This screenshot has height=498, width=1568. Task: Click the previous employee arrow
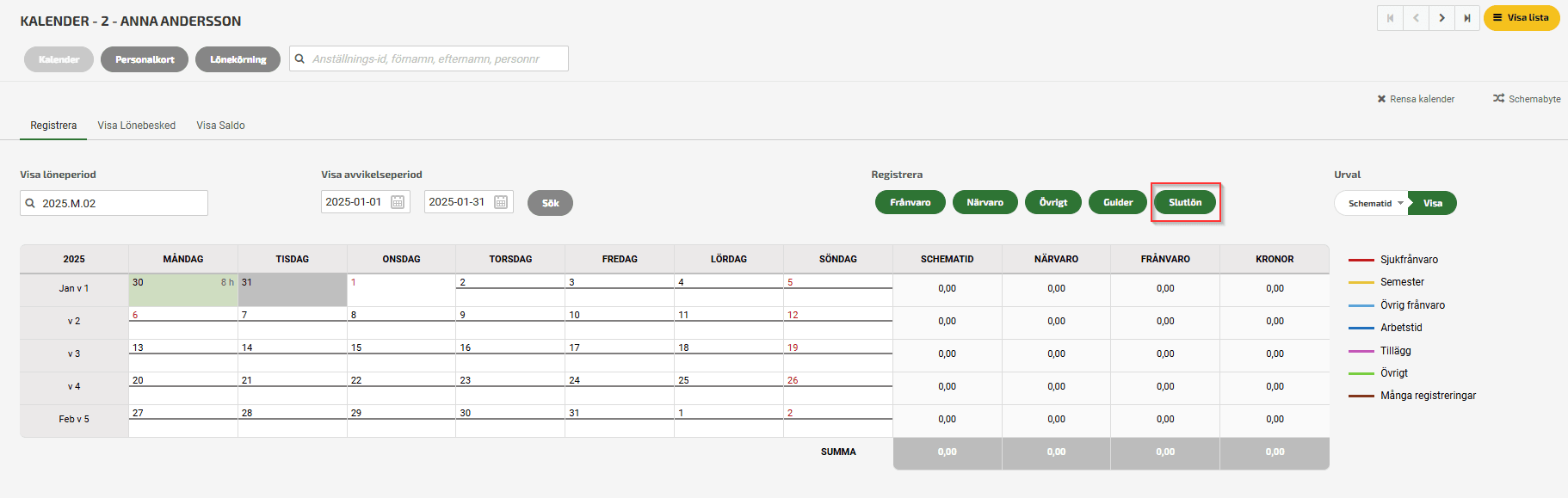(1416, 18)
